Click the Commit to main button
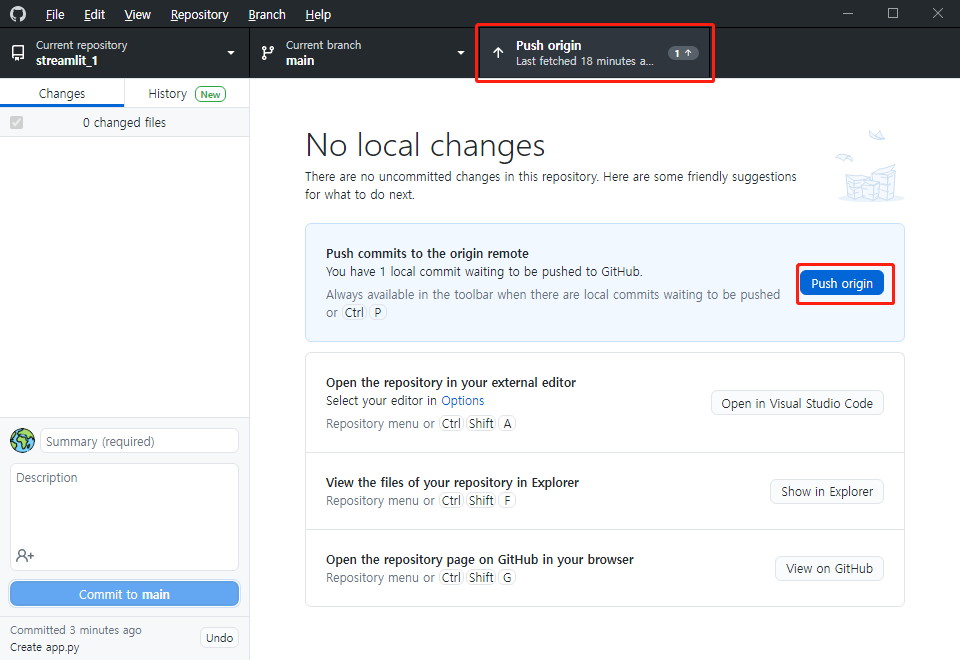Image resolution: width=960 pixels, height=660 pixels. (124, 594)
